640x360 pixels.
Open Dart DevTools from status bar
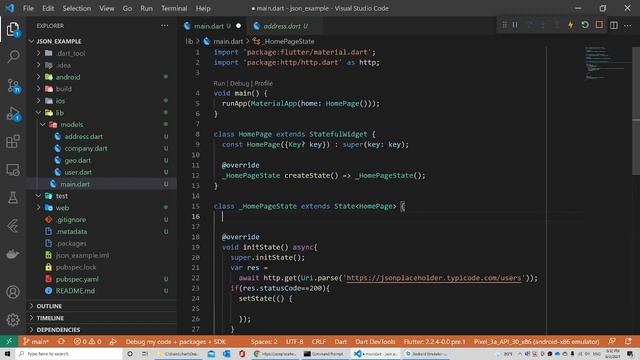(x=375, y=342)
